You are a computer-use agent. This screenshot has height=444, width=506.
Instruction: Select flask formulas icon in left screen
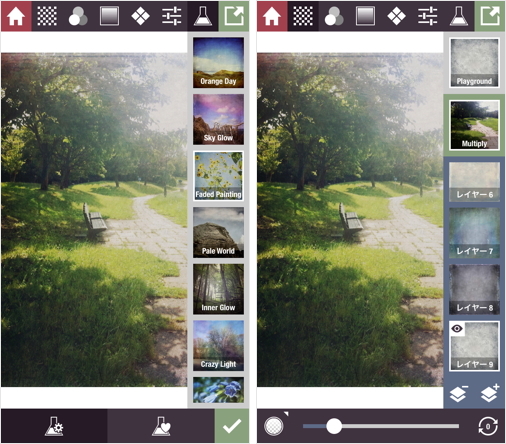(x=203, y=16)
